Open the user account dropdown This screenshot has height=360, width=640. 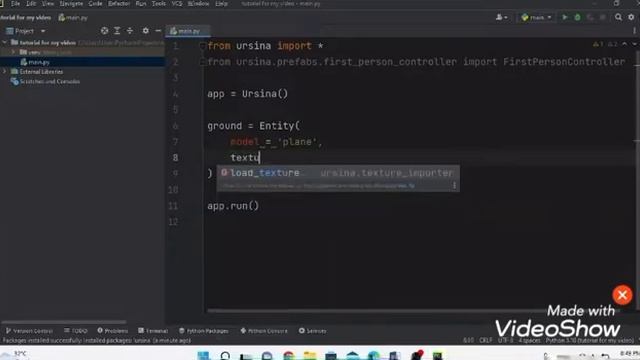[x=501, y=18]
